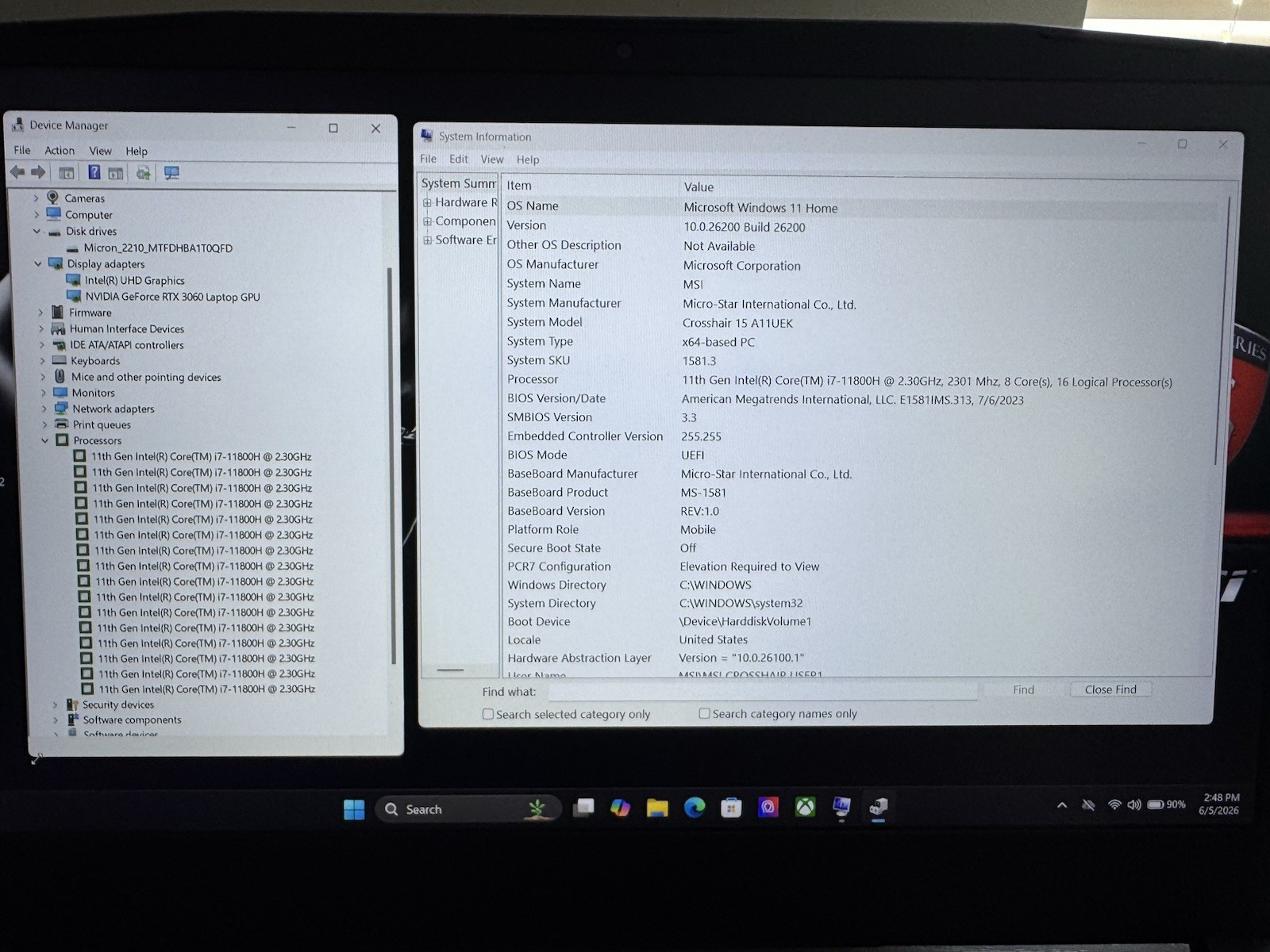Screen dimensions: 1270x952
Task: Click the Find button
Action: click(x=1023, y=689)
